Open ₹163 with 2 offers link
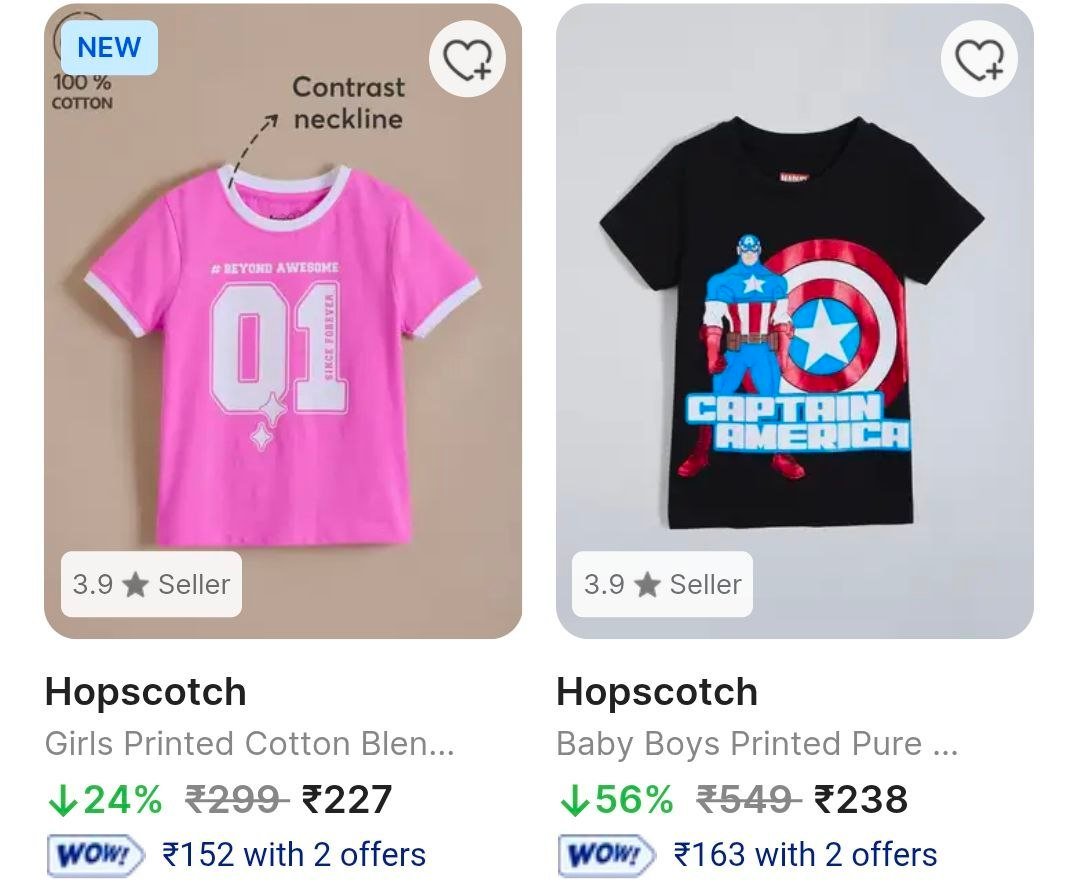 (x=803, y=855)
